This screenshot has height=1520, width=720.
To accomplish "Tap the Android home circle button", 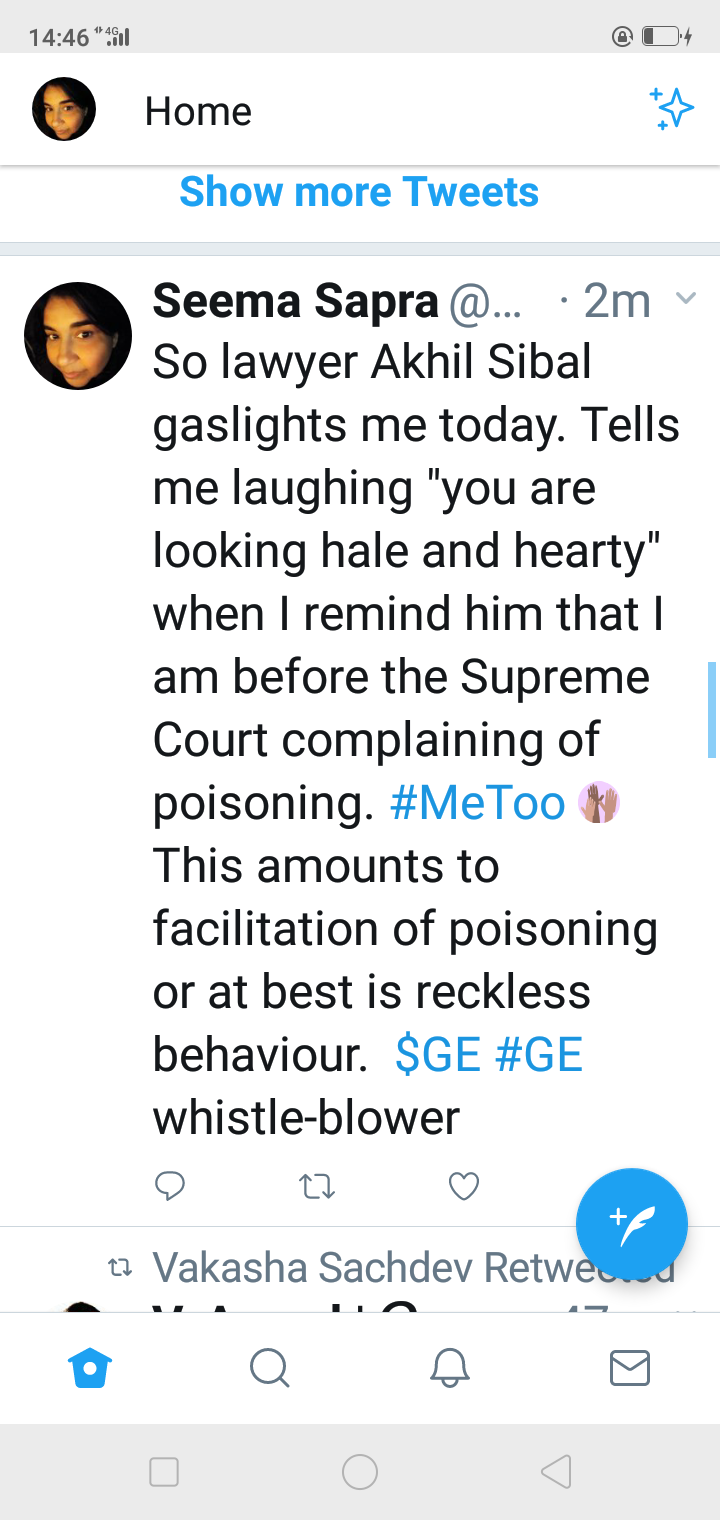I will (x=360, y=1471).
